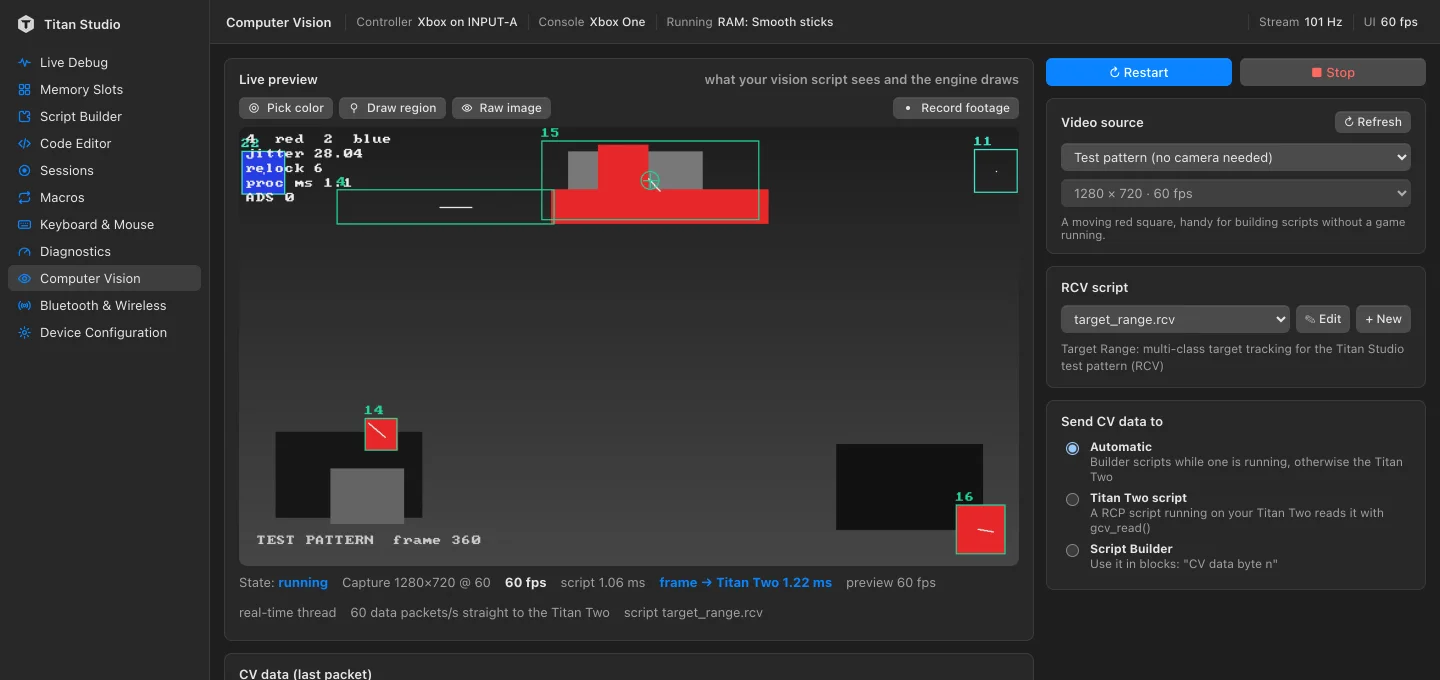The height and width of the screenshot is (680, 1440).
Task: Go to Memory Slots
Action: [104, 89]
